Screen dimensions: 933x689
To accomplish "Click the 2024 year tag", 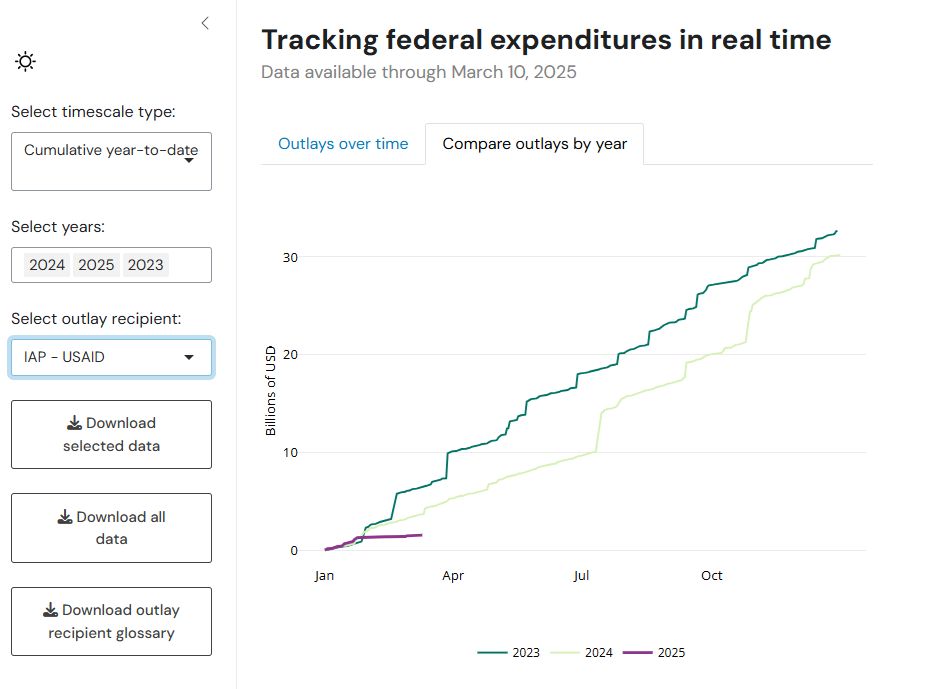I will pos(47,265).
